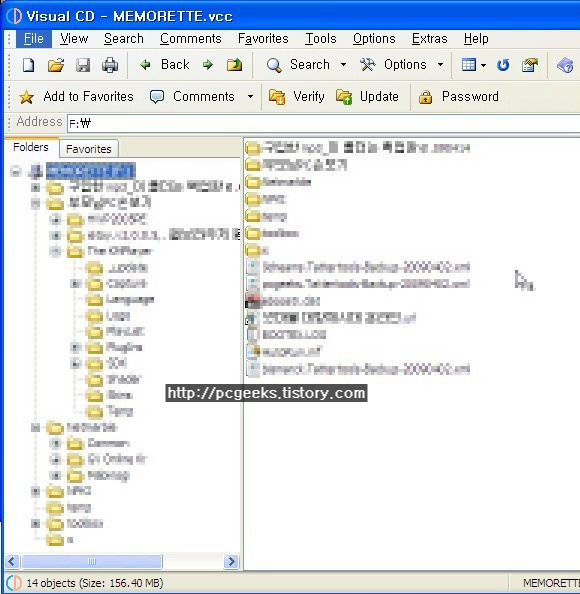Click the Update button
580x594 pixels.
click(x=367, y=97)
